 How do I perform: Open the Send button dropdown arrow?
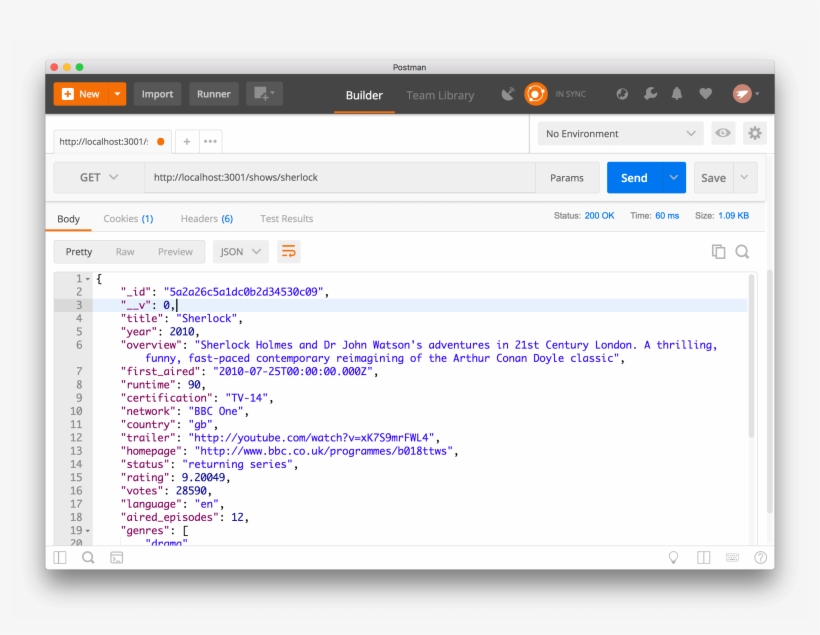point(674,178)
